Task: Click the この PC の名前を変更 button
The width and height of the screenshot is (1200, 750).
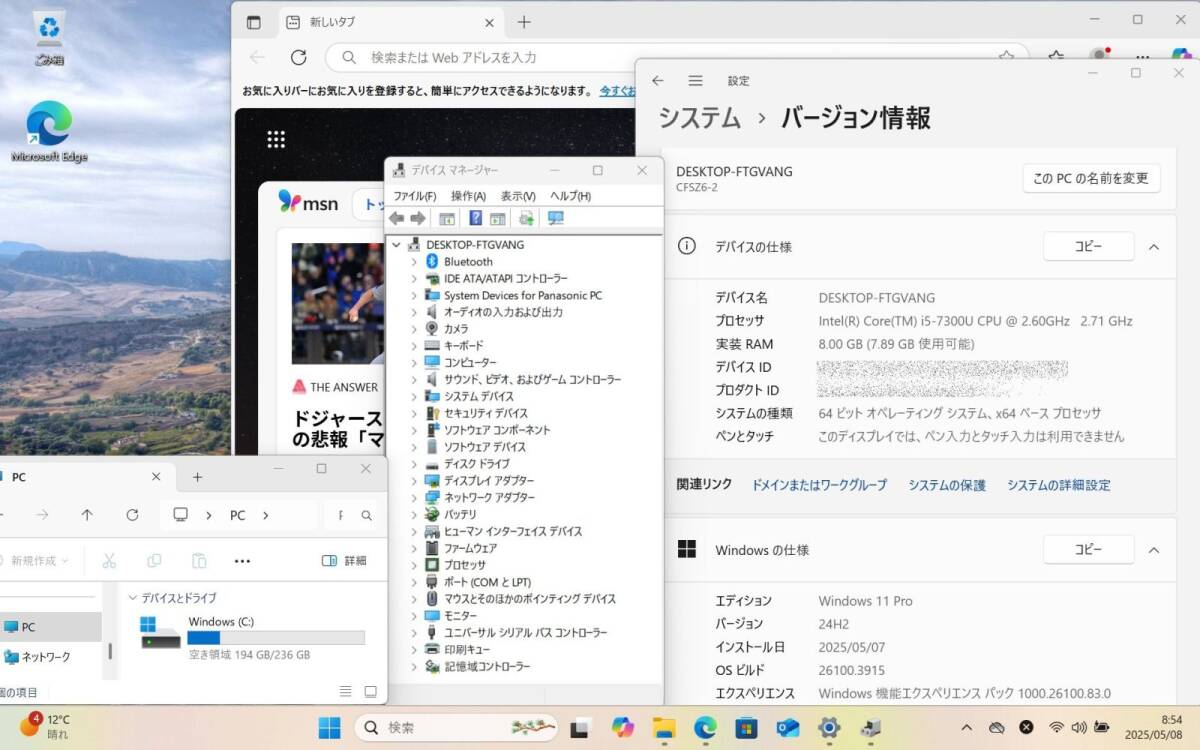Action: 1091,179
